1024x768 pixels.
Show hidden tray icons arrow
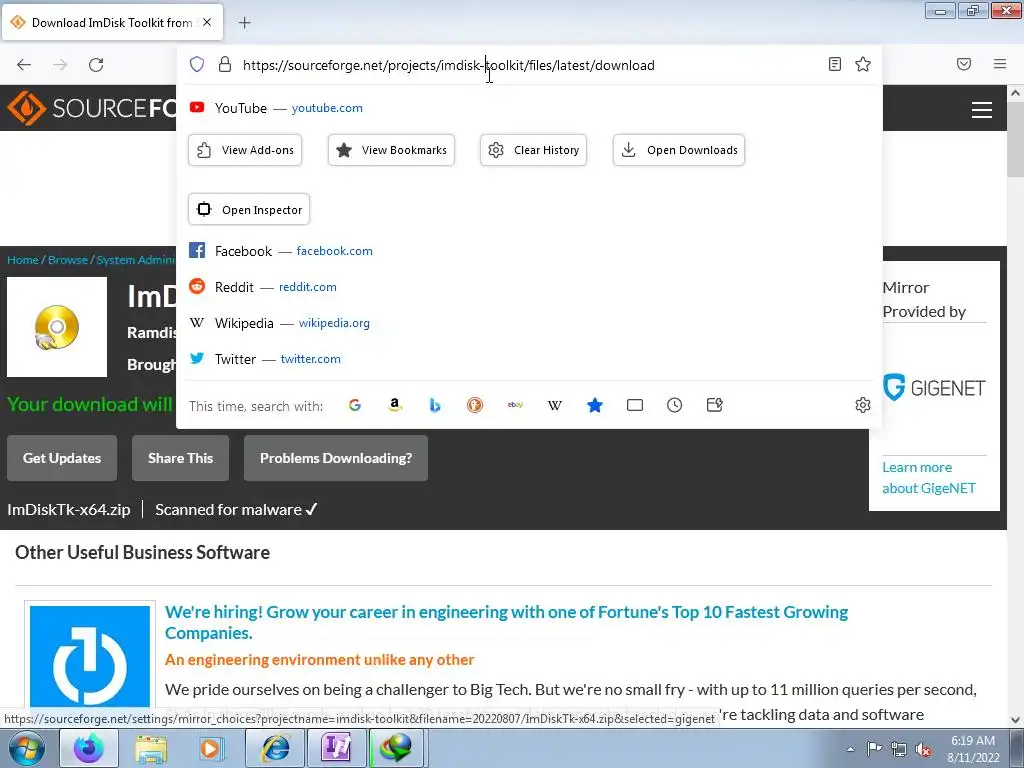(850, 749)
